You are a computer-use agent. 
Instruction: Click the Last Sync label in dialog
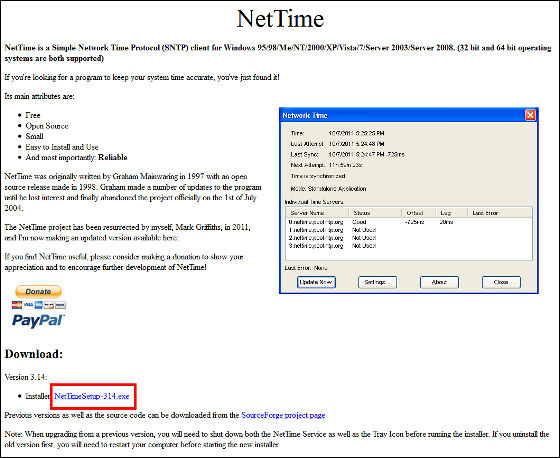(x=304, y=154)
